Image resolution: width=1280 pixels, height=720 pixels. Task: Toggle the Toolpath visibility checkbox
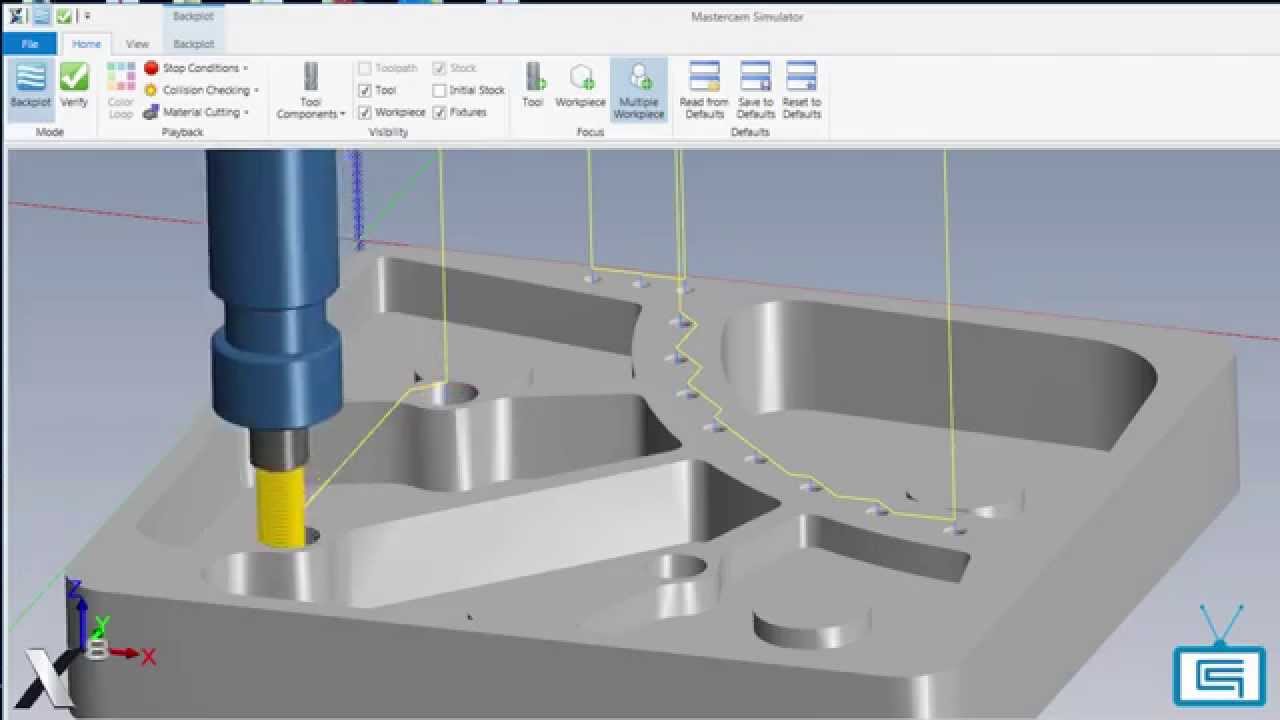click(x=365, y=68)
